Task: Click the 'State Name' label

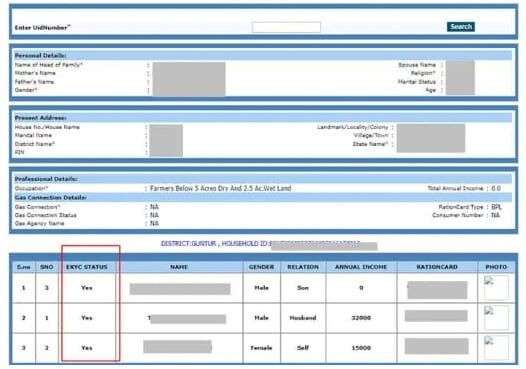Action: [x=370, y=144]
